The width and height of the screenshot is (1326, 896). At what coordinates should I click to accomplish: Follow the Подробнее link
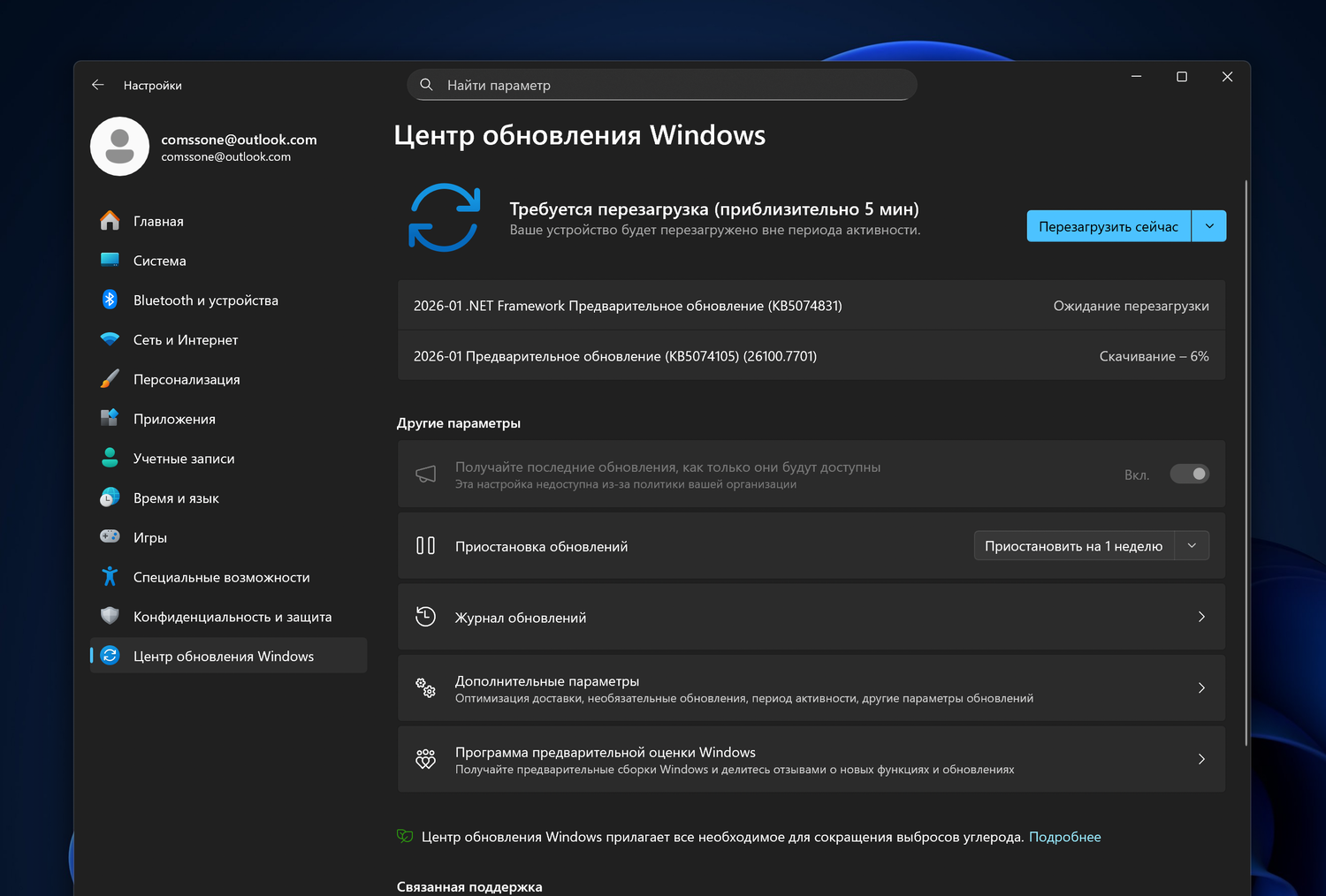(1064, 837)
